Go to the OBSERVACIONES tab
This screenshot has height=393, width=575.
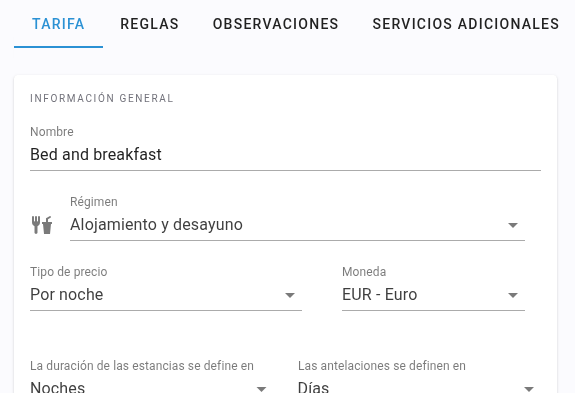[x=275, y=24]
